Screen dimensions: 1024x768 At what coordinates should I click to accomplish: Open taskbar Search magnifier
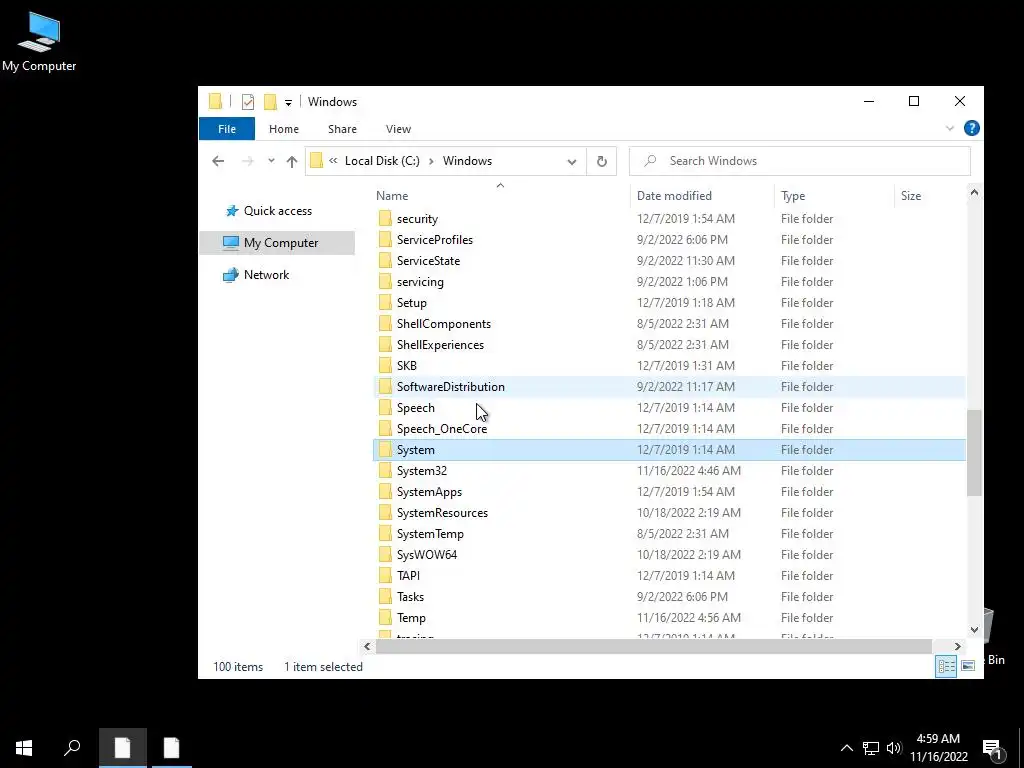click(72, 748)
